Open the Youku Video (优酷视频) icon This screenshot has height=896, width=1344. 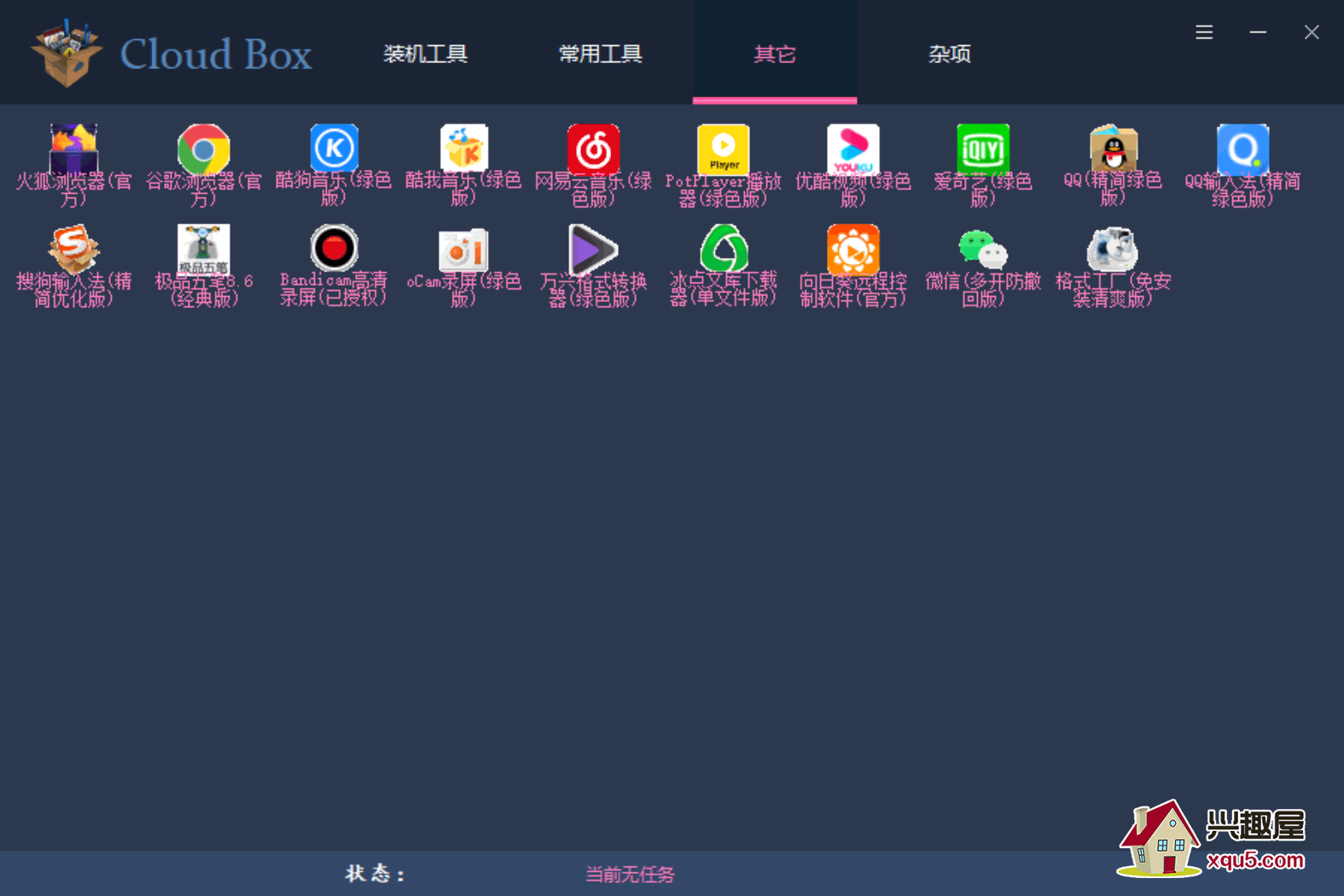point(852,149)
